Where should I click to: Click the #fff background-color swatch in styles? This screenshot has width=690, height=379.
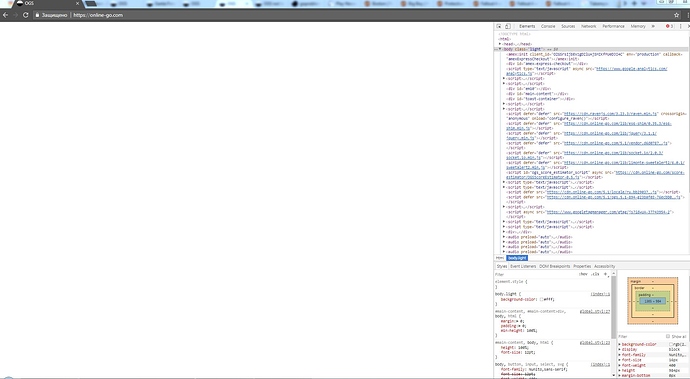tap(541, 299)
